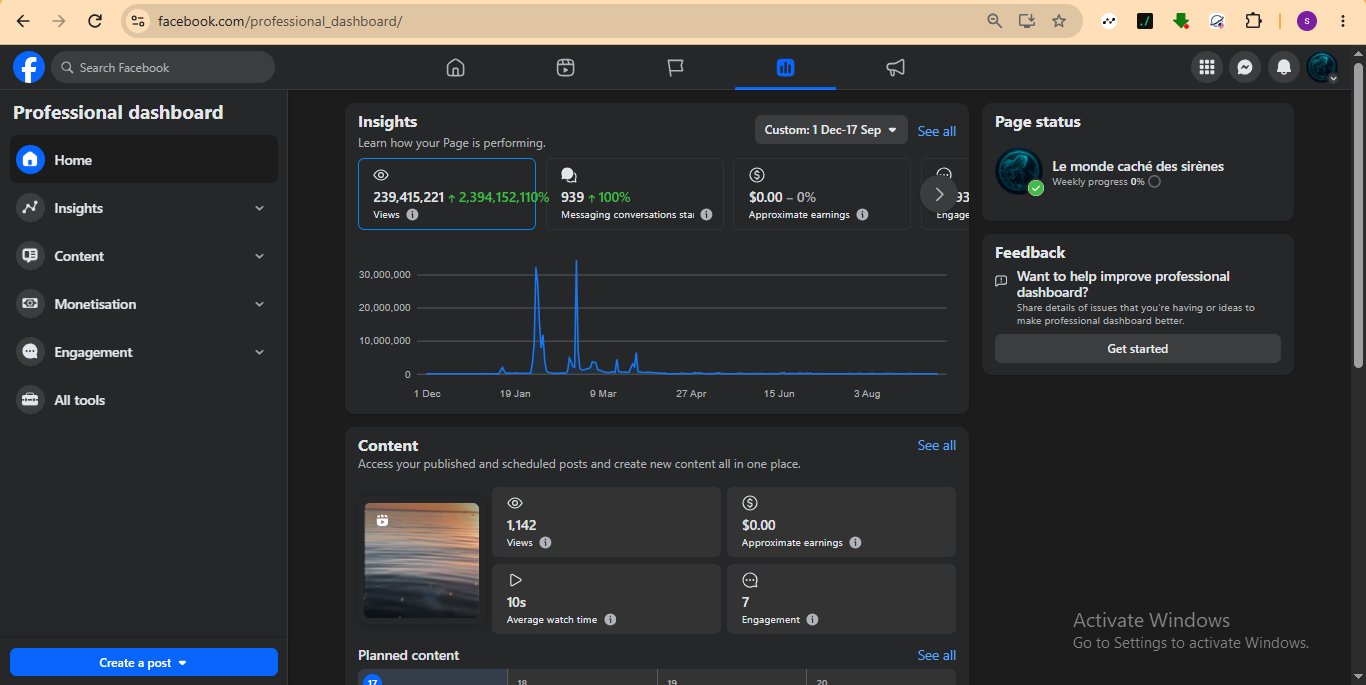The width and height of the screenshot is (1366, 685).
Task: Select the Professional dashboard chart icon tab
Action: coord(785,67)
